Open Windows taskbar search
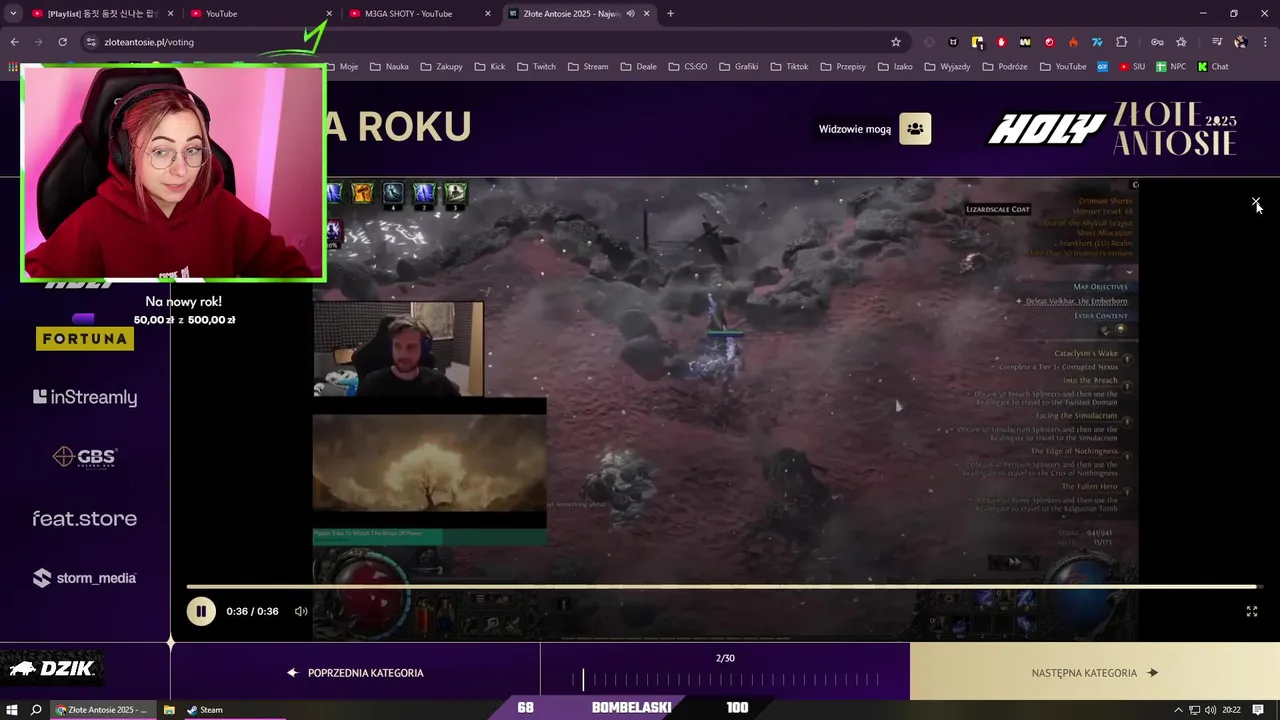 [36, 709]
